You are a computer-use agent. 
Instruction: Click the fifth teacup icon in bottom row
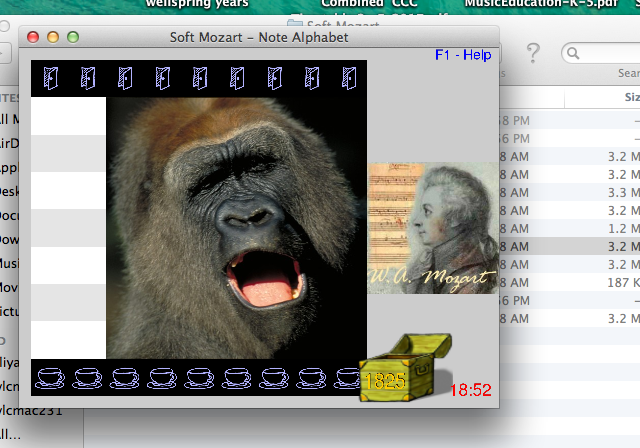pos(199,378)
